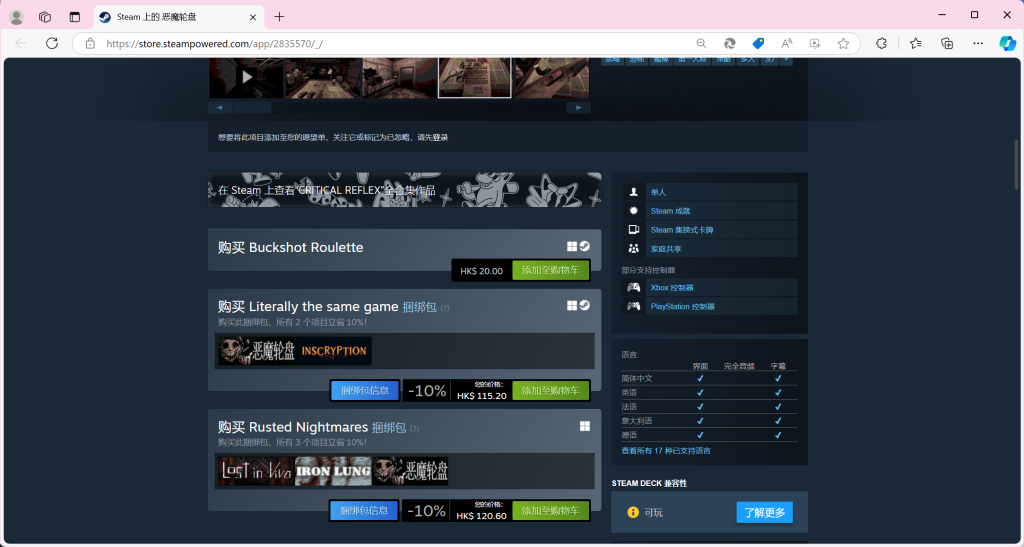Click Windows icon on Buckshot Roulette purchase box

pos(572,246)
